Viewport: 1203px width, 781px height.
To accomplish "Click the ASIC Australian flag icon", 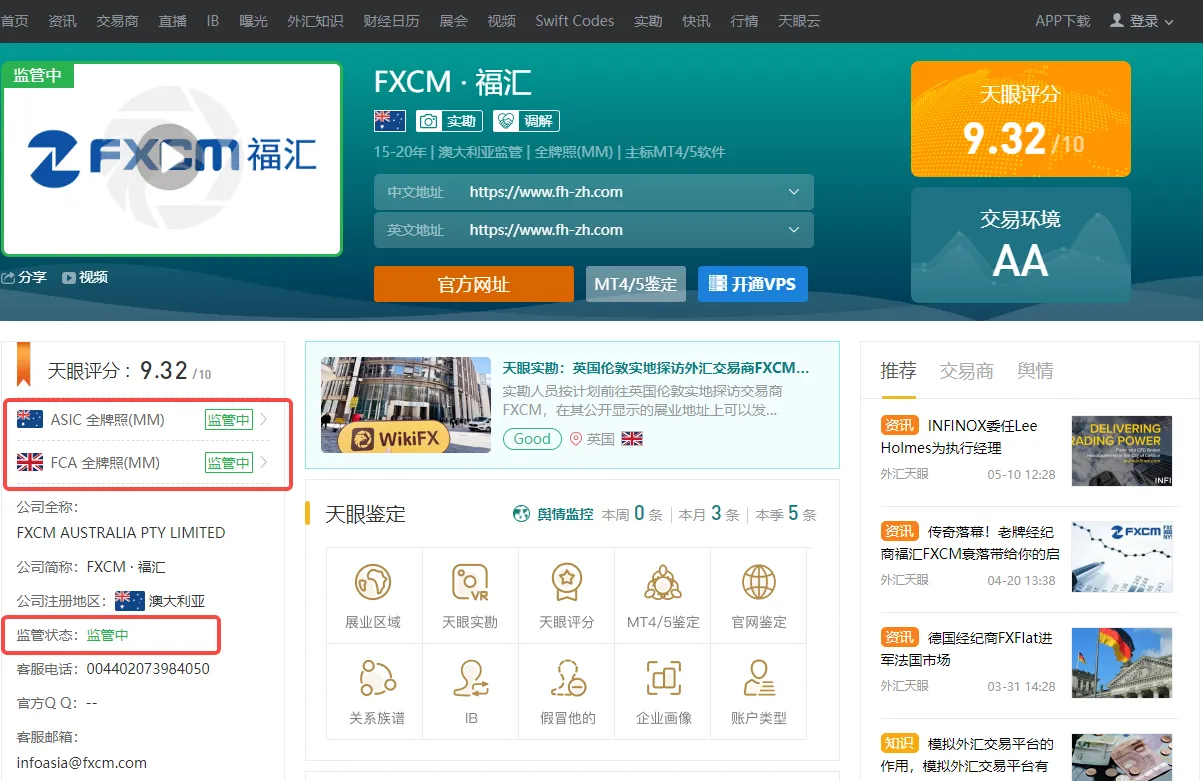I will click(30, 419).
